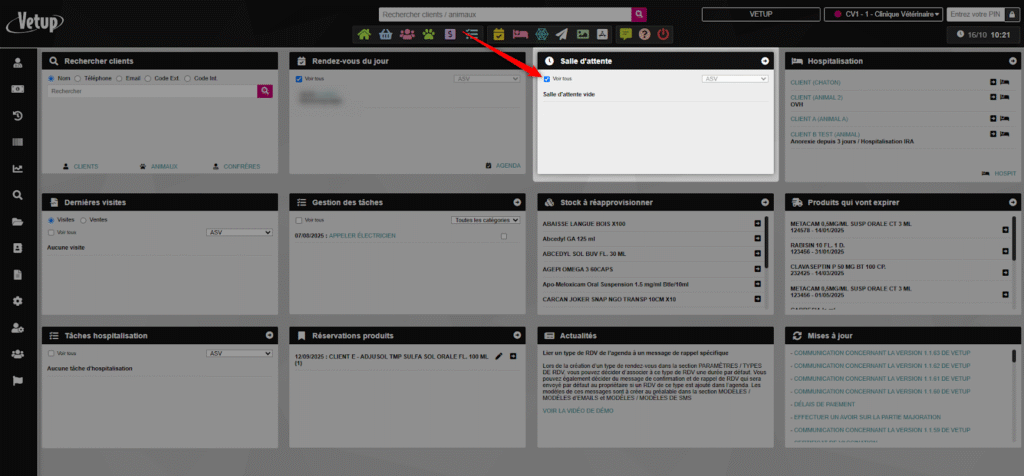
Task: Click the green home icon in toolbar
Action: point(364,34)
